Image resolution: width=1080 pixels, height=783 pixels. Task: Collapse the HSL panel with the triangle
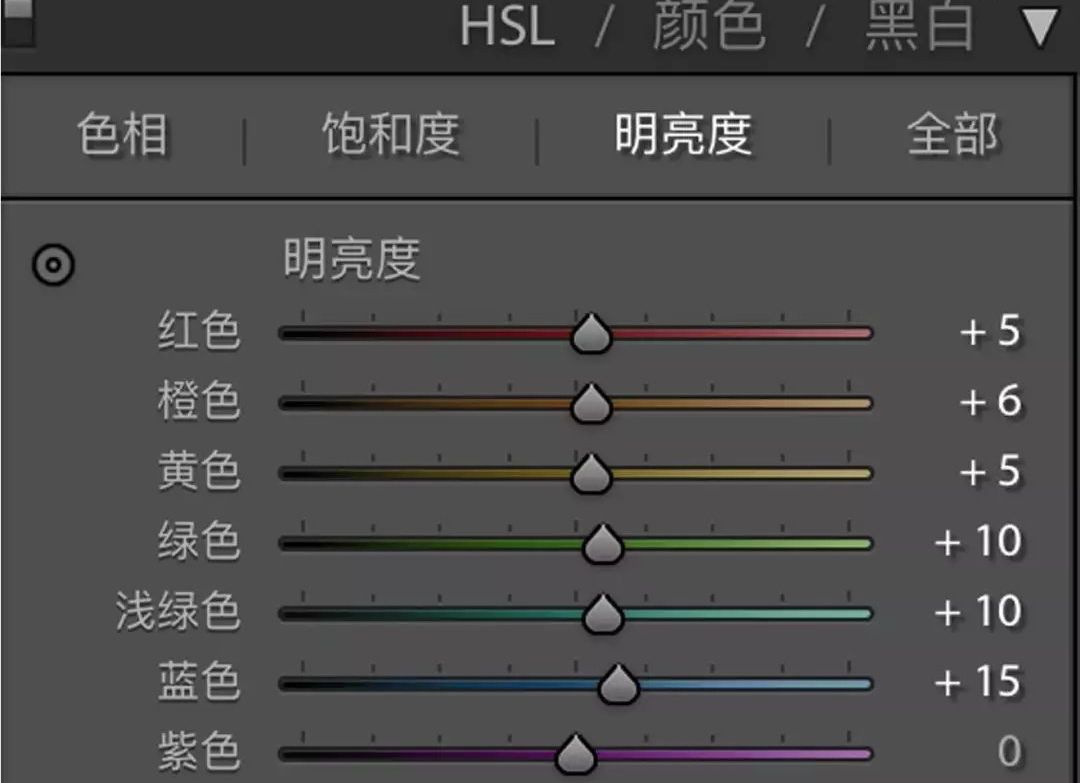(1040, 28)
